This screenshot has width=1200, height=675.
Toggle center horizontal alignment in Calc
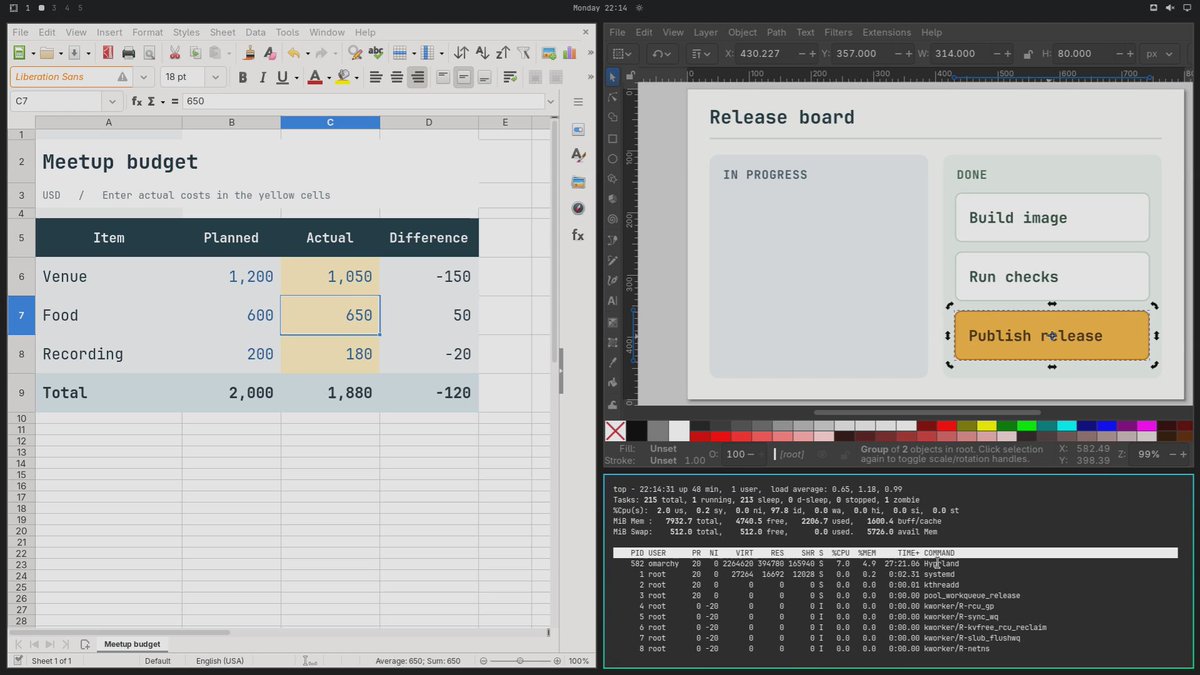coord(397,77)
